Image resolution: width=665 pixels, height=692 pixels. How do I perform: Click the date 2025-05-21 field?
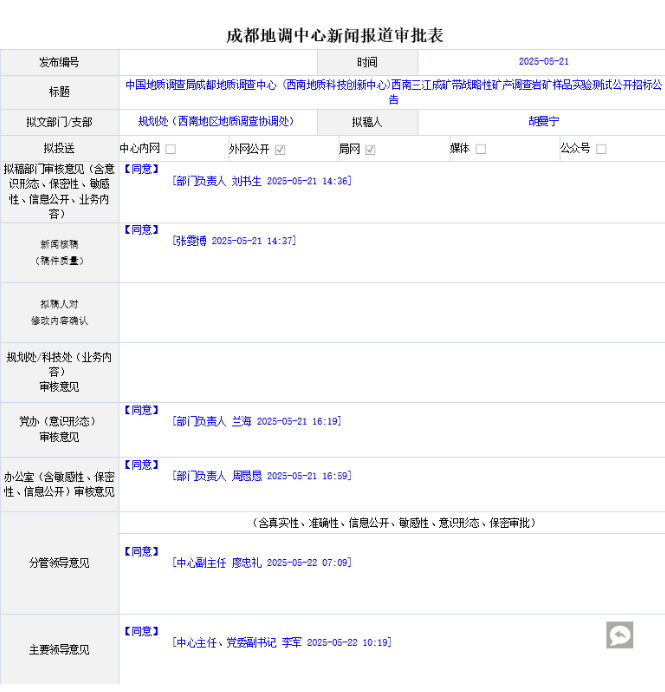click(x=543, y=62)
